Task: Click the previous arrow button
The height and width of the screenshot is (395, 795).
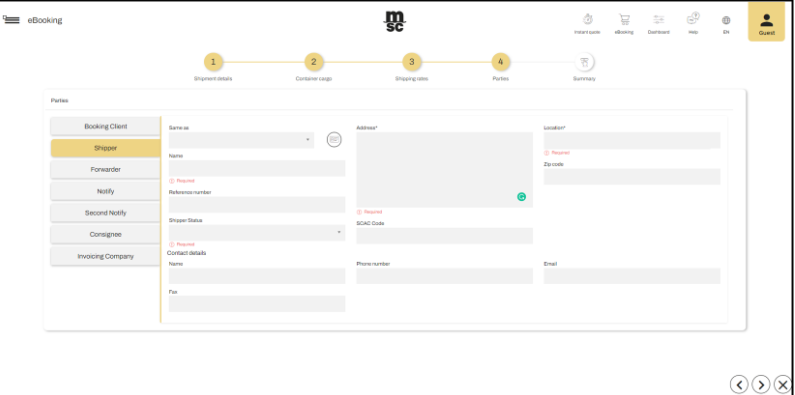Action: point(739,384)
